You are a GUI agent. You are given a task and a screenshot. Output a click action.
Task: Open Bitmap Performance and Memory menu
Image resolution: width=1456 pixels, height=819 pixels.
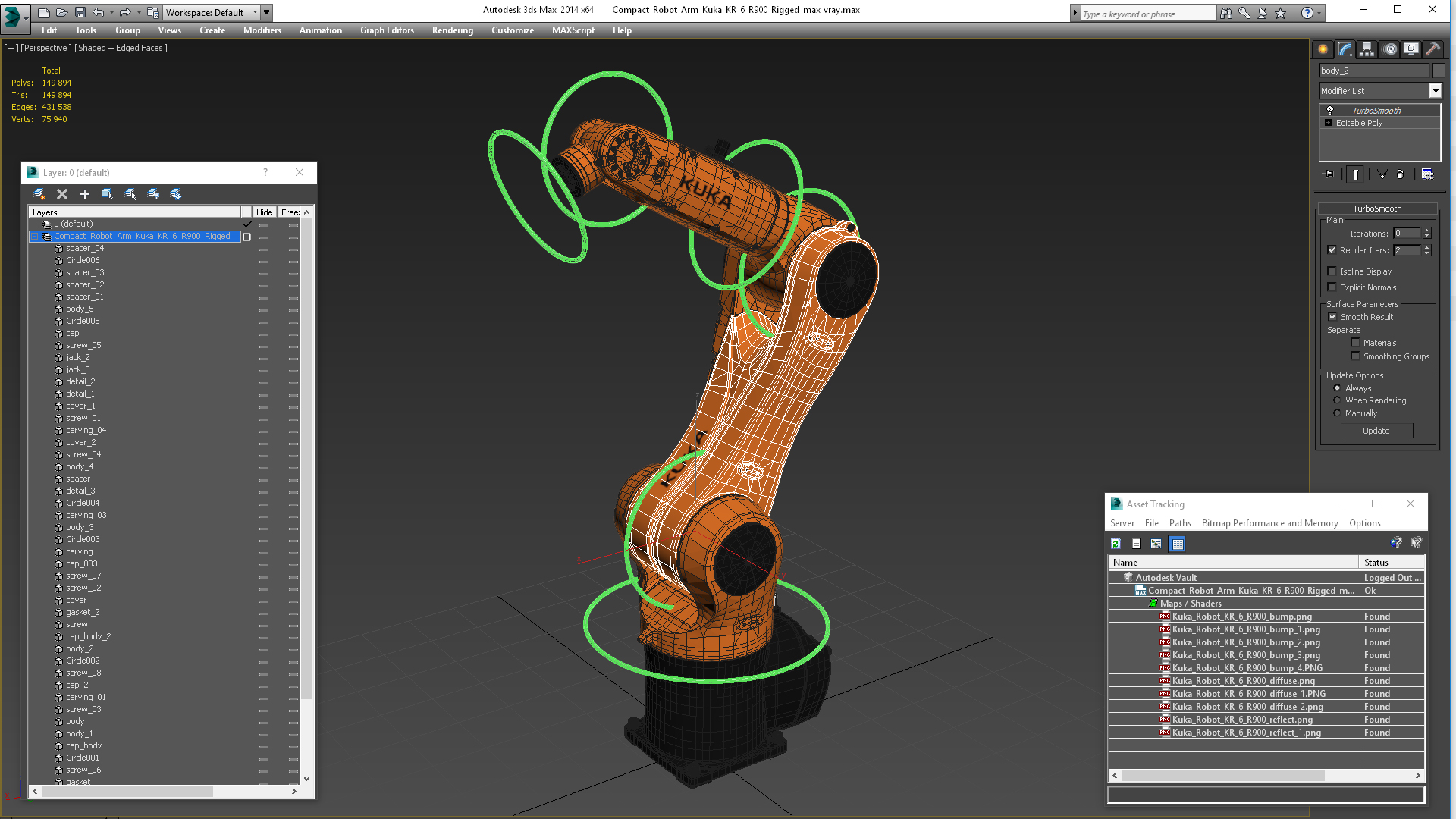pos(1269,523)
